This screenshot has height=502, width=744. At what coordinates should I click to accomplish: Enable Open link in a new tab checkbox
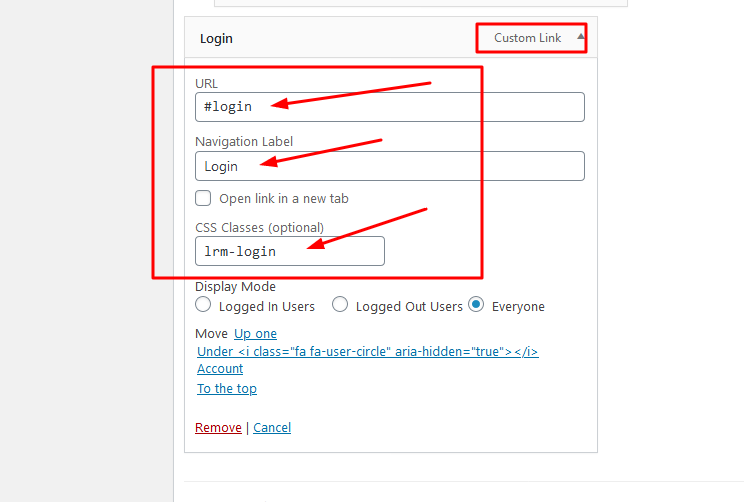(x=203, y=198)
